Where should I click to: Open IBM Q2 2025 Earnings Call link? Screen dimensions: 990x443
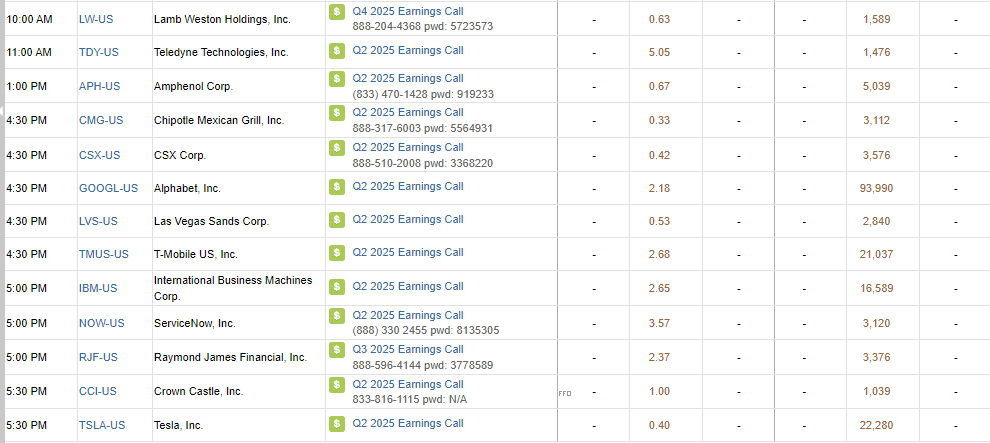coord(408,286)
